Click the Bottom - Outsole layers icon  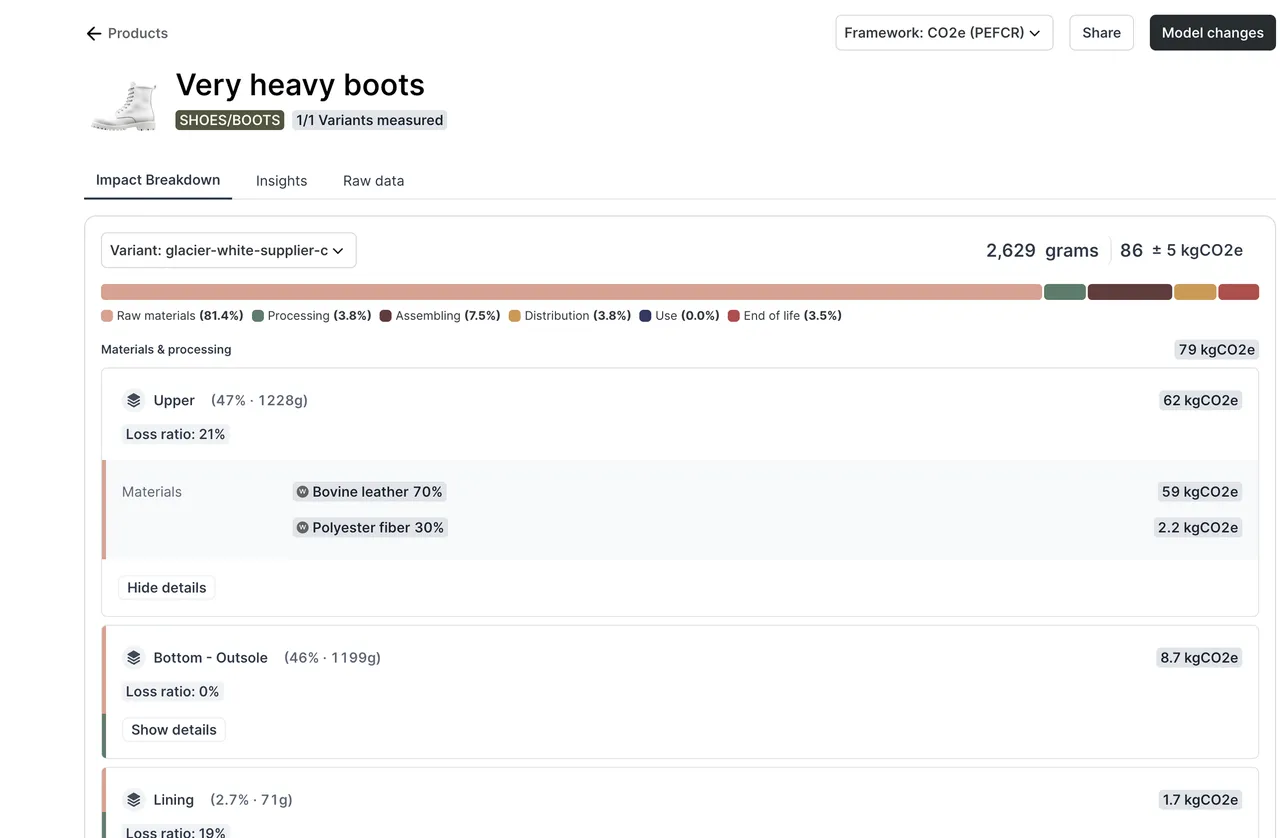point(134,657)
